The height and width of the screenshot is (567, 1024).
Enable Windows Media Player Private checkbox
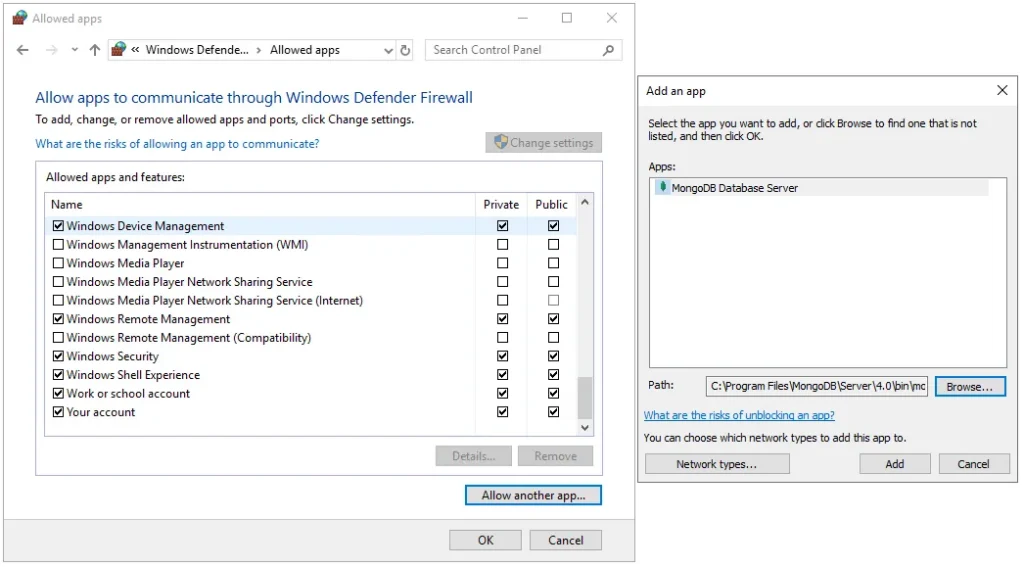pyautogui.click(x=502, y=263)
